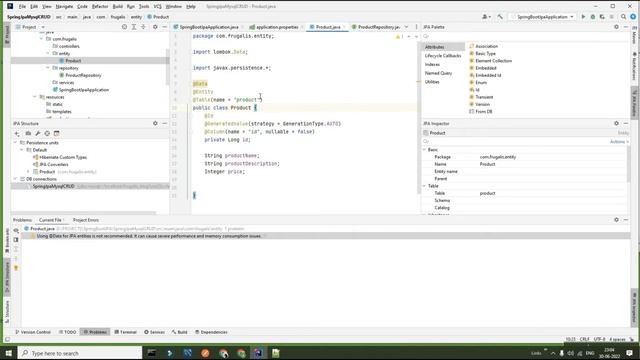Click the calendar-like icon in JPA Structure toolbar
The width and height of the screenshot is (640, 360).
[x=57, y=133]
